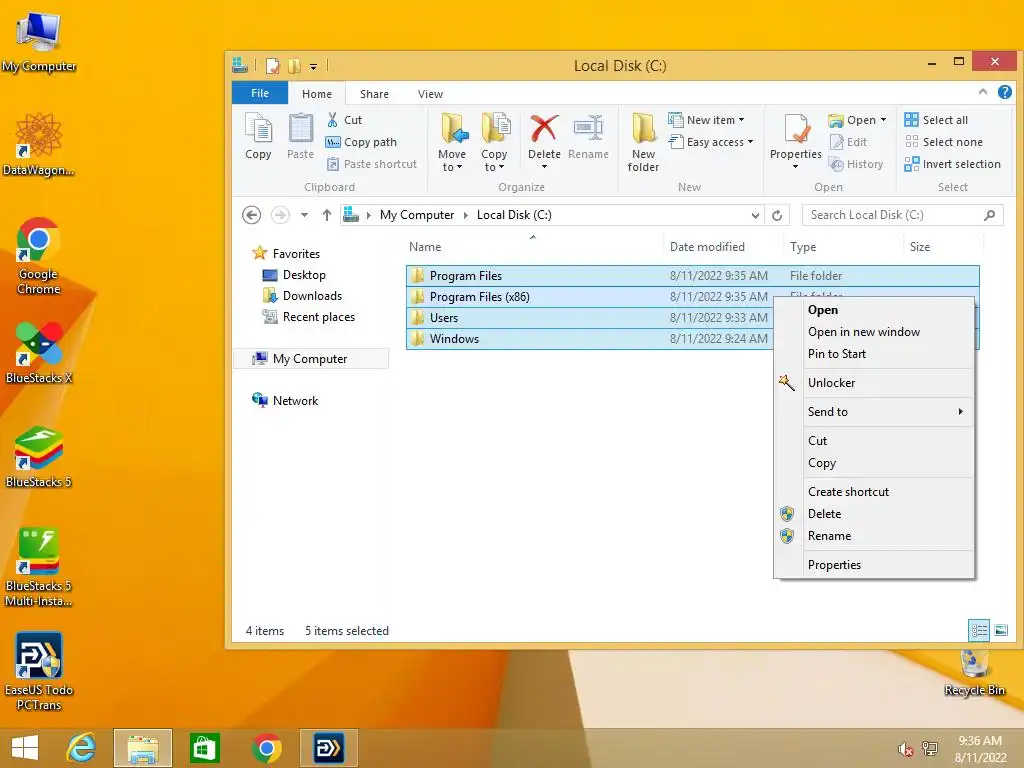
Task: Click History in the Open group
Action: [x=856, y=164]
